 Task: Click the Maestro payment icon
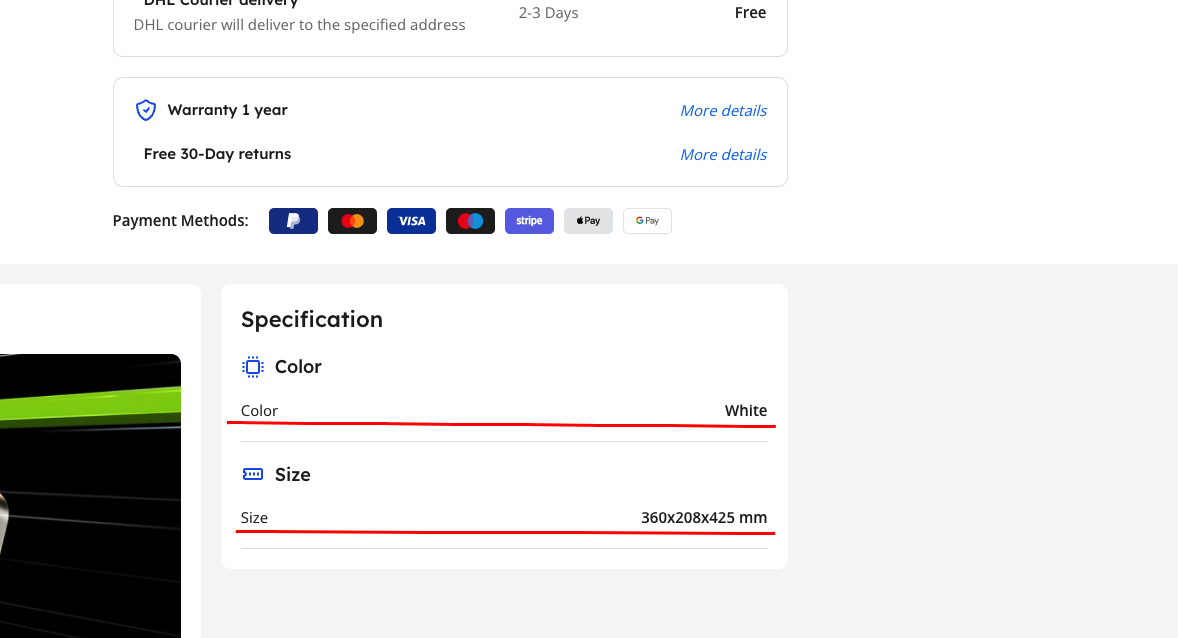pyautogui.click(x=470, y=221)
